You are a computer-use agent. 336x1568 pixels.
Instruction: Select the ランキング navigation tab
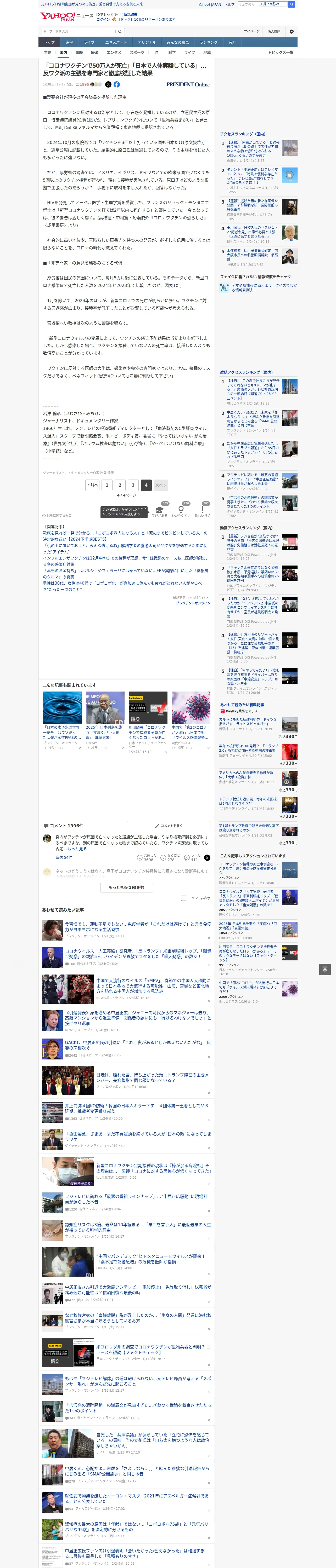coord(209,42)
